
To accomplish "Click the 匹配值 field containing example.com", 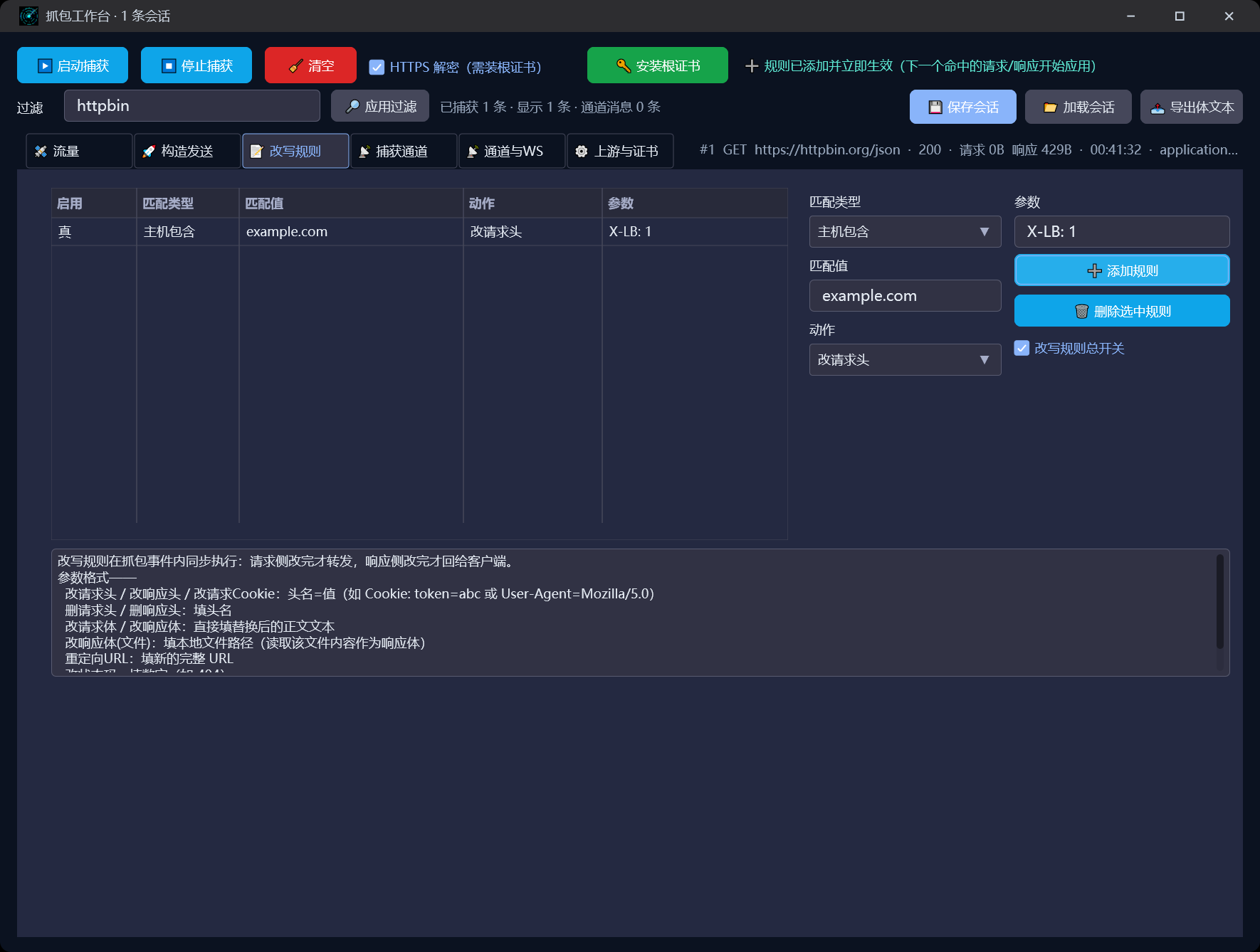I will [x=905, y=295].
